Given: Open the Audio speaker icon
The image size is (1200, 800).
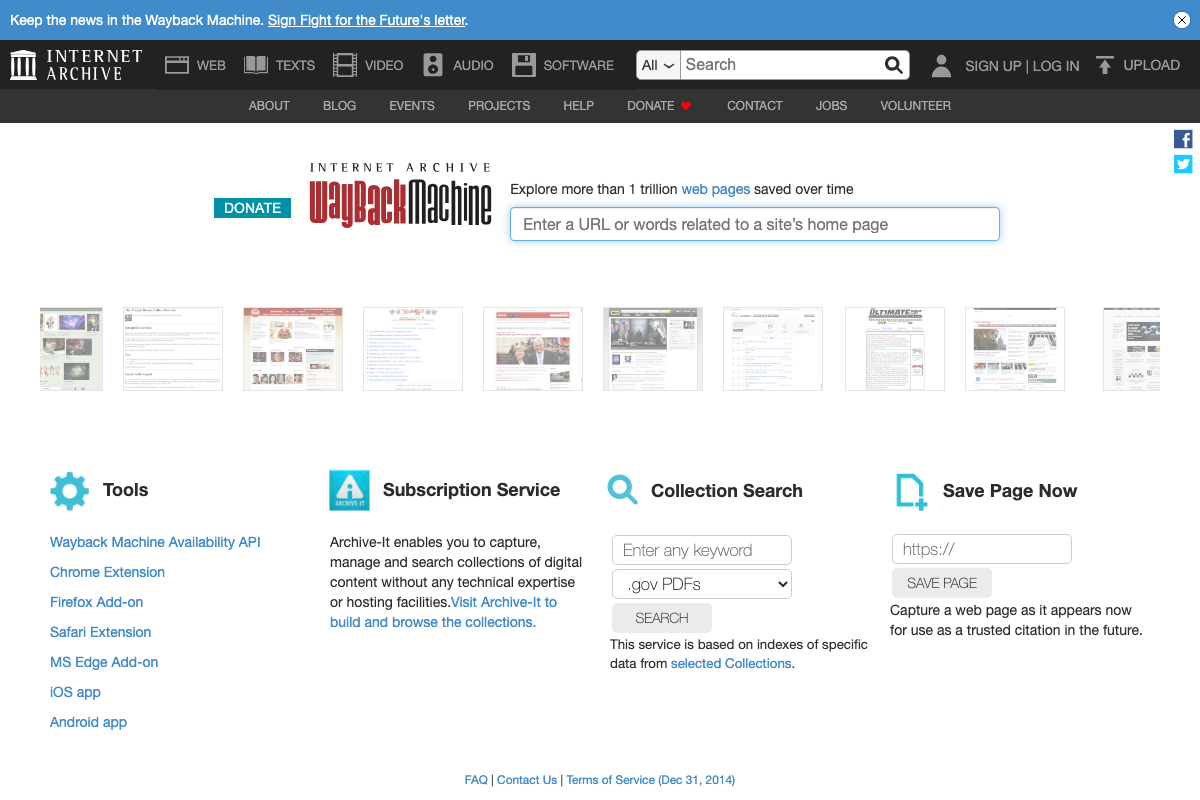Looking at the screenshot, I should coord(433,65).
